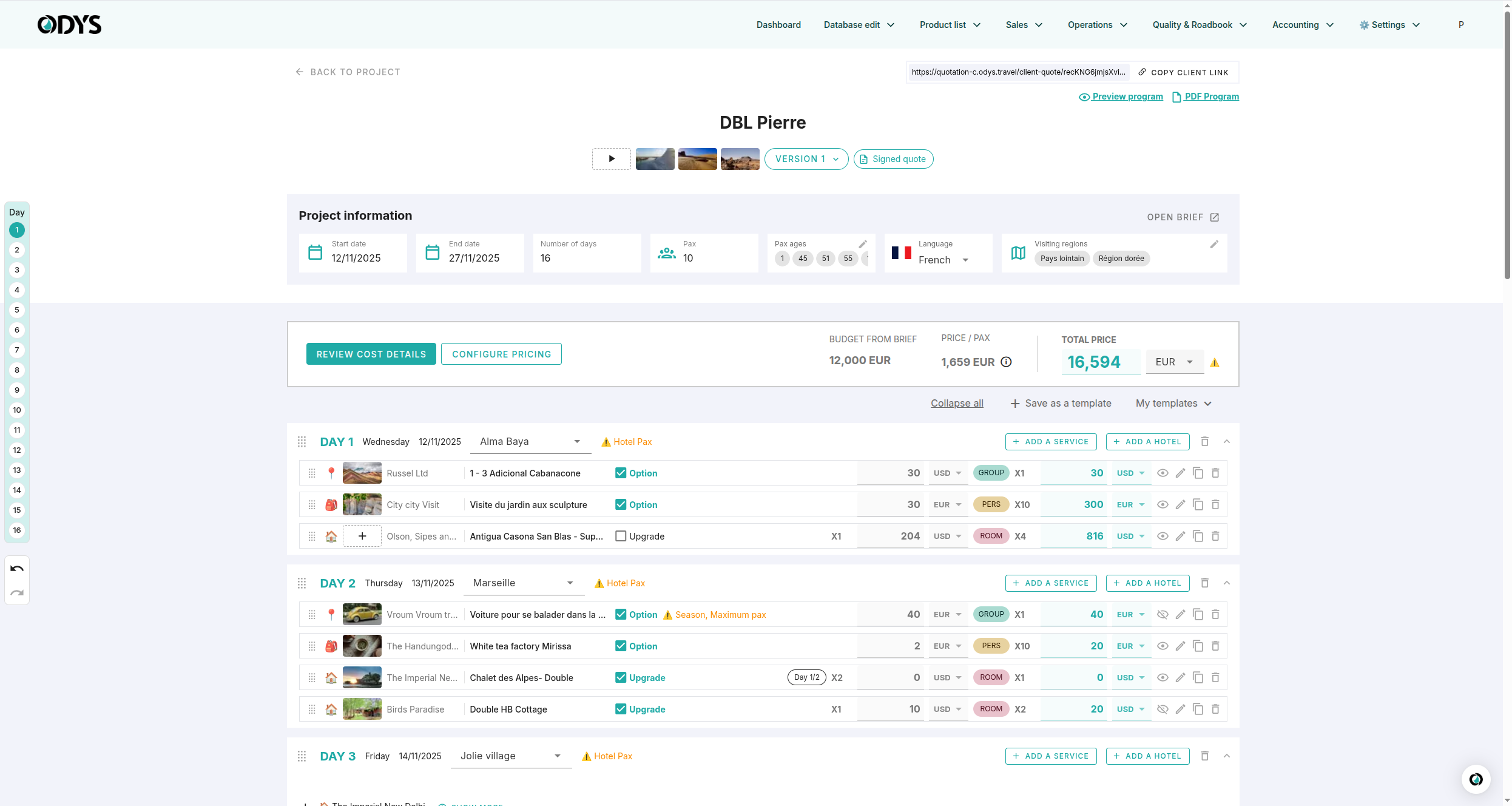This screenshot has width=1512, height=806.
Task: Delete the Russel Ltd service row
Action: point(1215,473)
